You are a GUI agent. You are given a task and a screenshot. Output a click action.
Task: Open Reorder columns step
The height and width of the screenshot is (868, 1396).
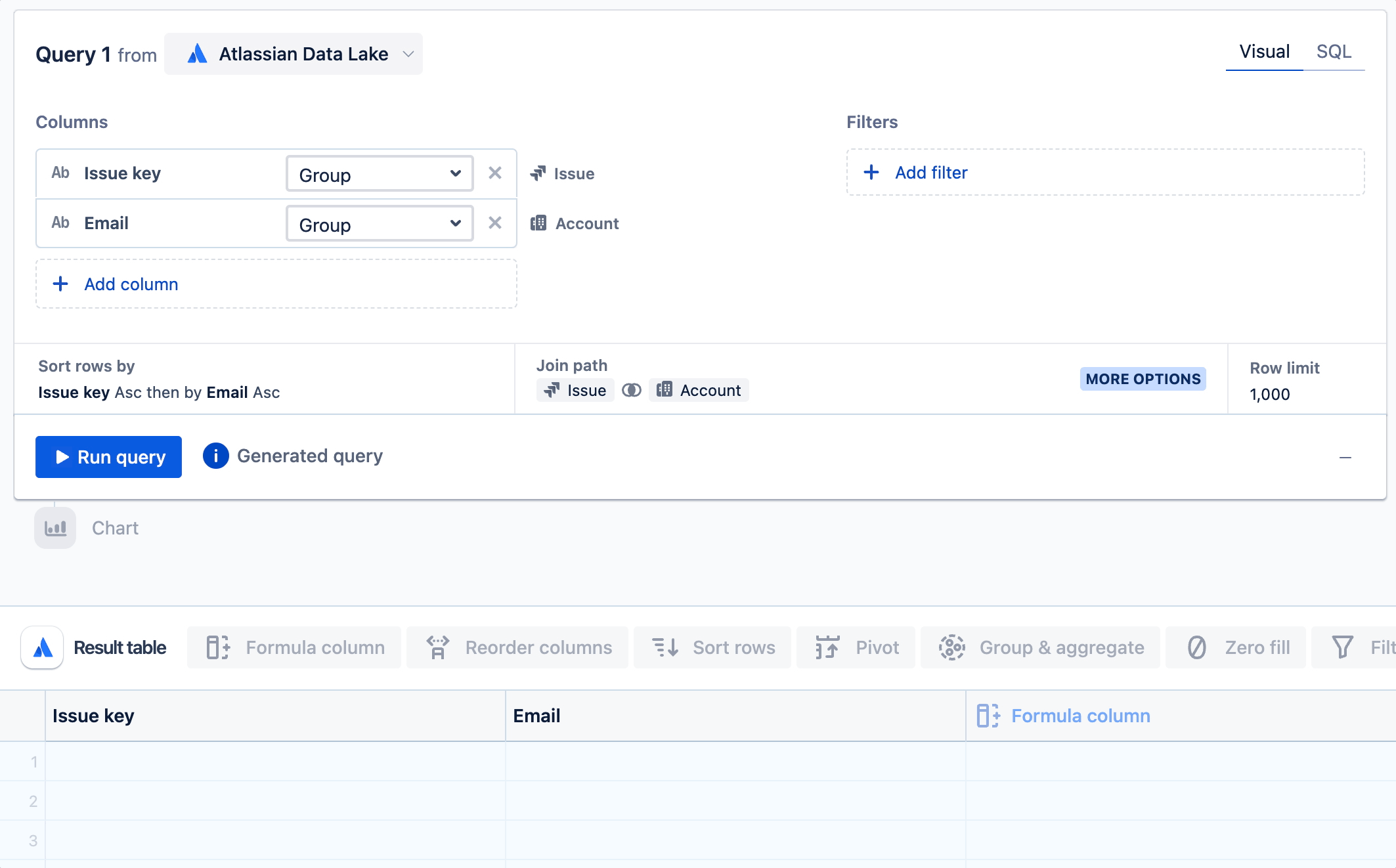(x=518, y=647)
